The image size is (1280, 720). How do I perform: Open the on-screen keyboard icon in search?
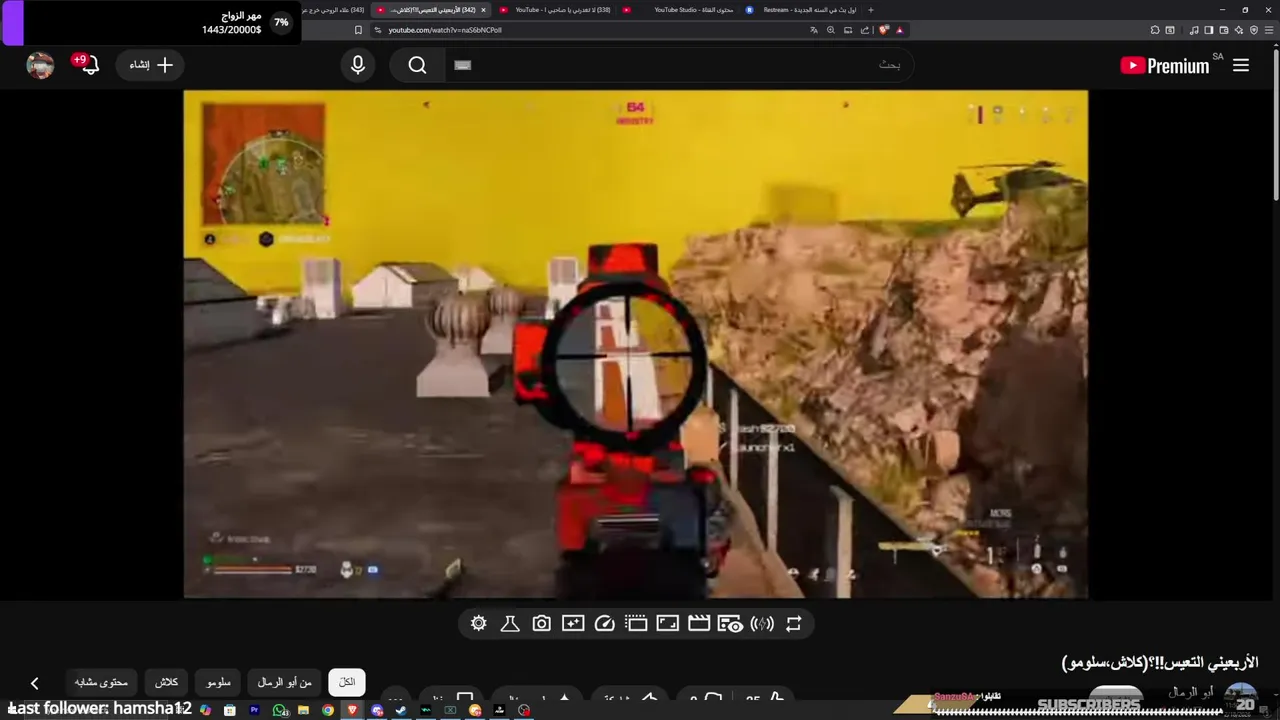point(462,65)
